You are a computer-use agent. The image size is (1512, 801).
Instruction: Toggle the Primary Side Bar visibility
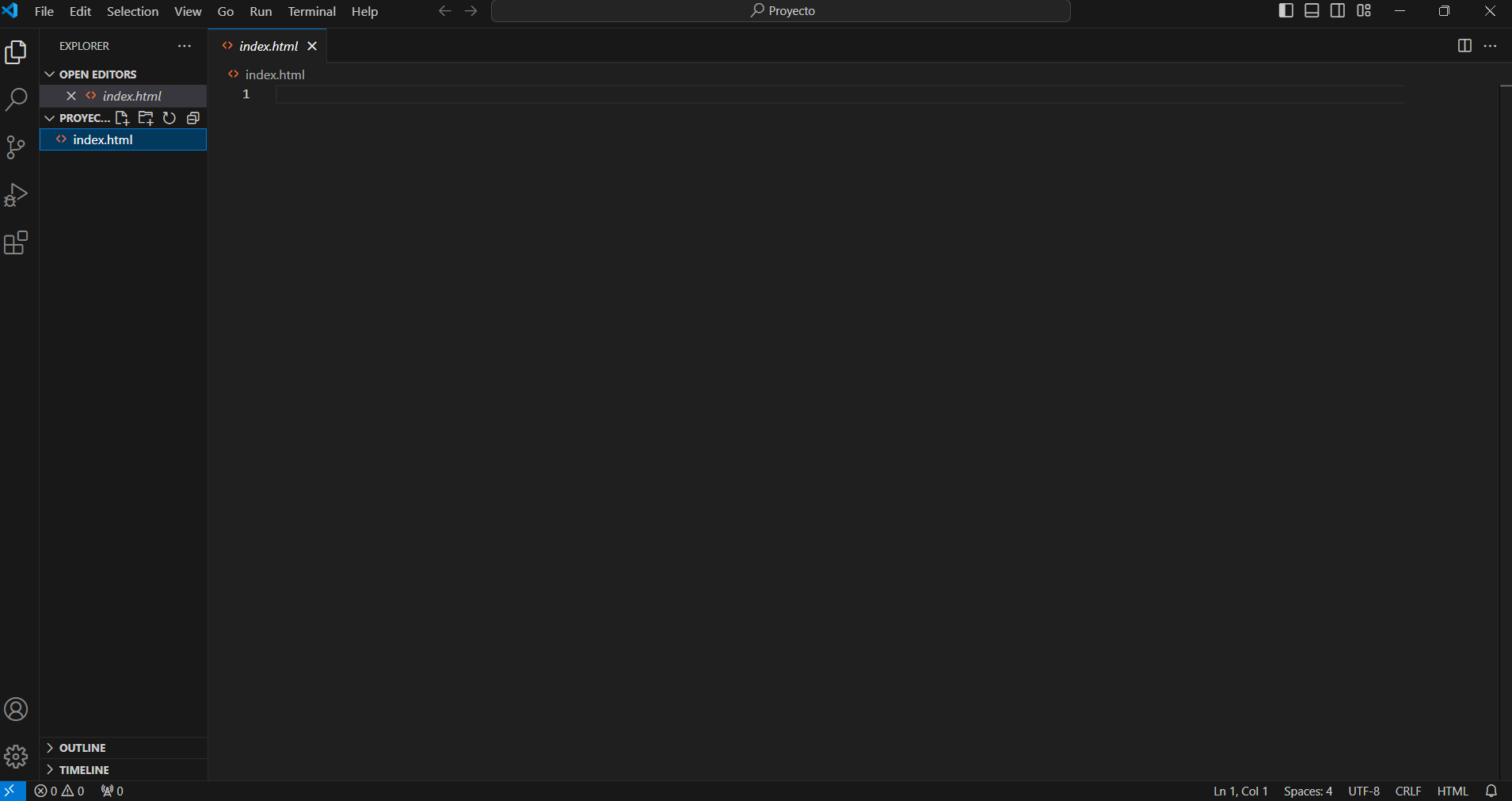pyautogui.click(x=1286, y=11)
